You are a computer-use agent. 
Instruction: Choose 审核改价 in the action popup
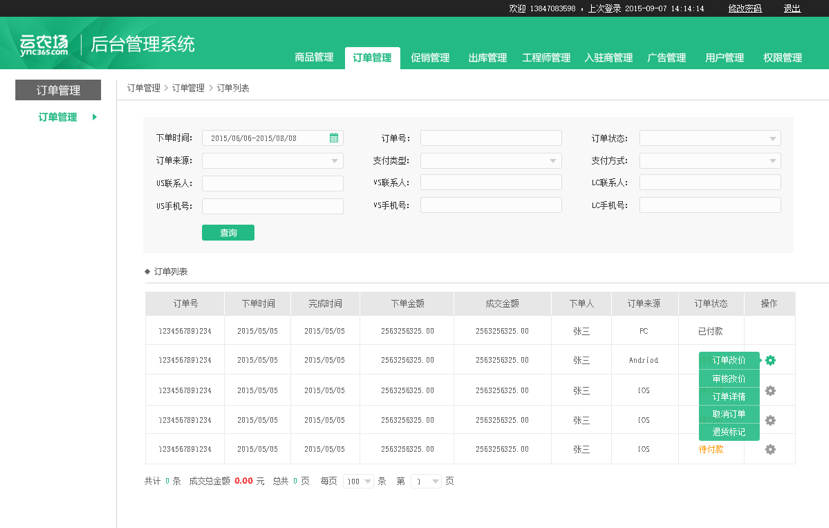click(x=729, y=378)
